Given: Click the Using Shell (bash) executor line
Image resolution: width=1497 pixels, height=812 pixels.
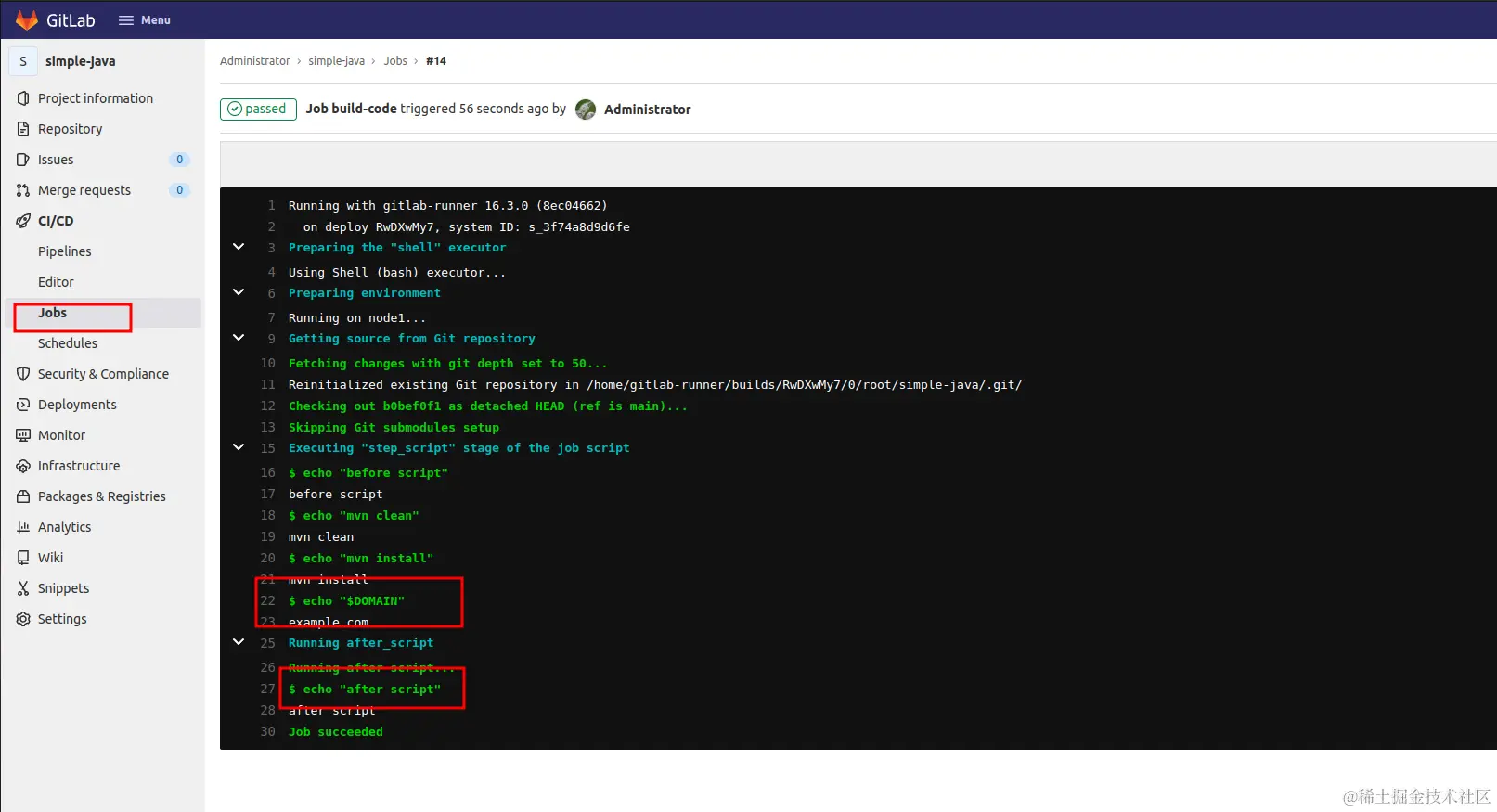Looking at the screenshot, I should [397, 273].
